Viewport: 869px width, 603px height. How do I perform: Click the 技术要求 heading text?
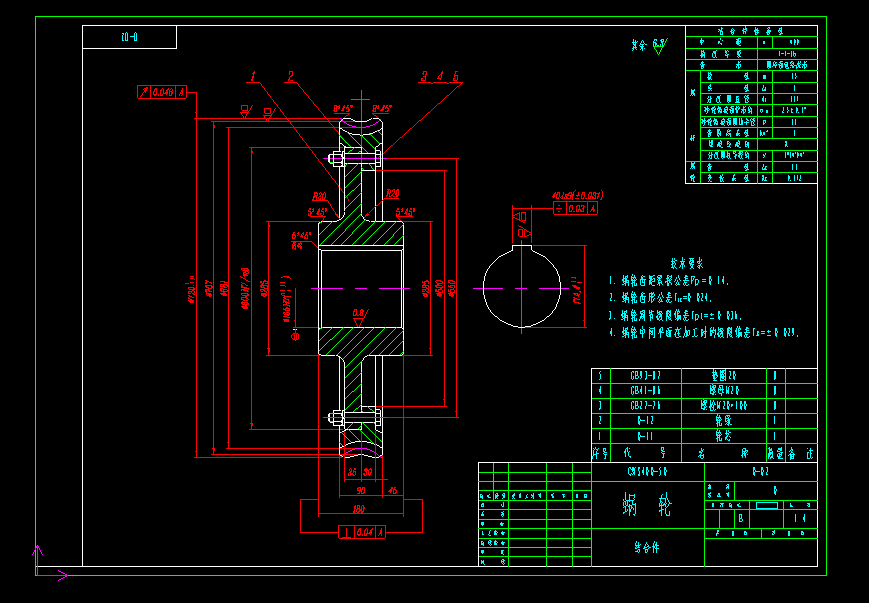click(x=687, y=263)
